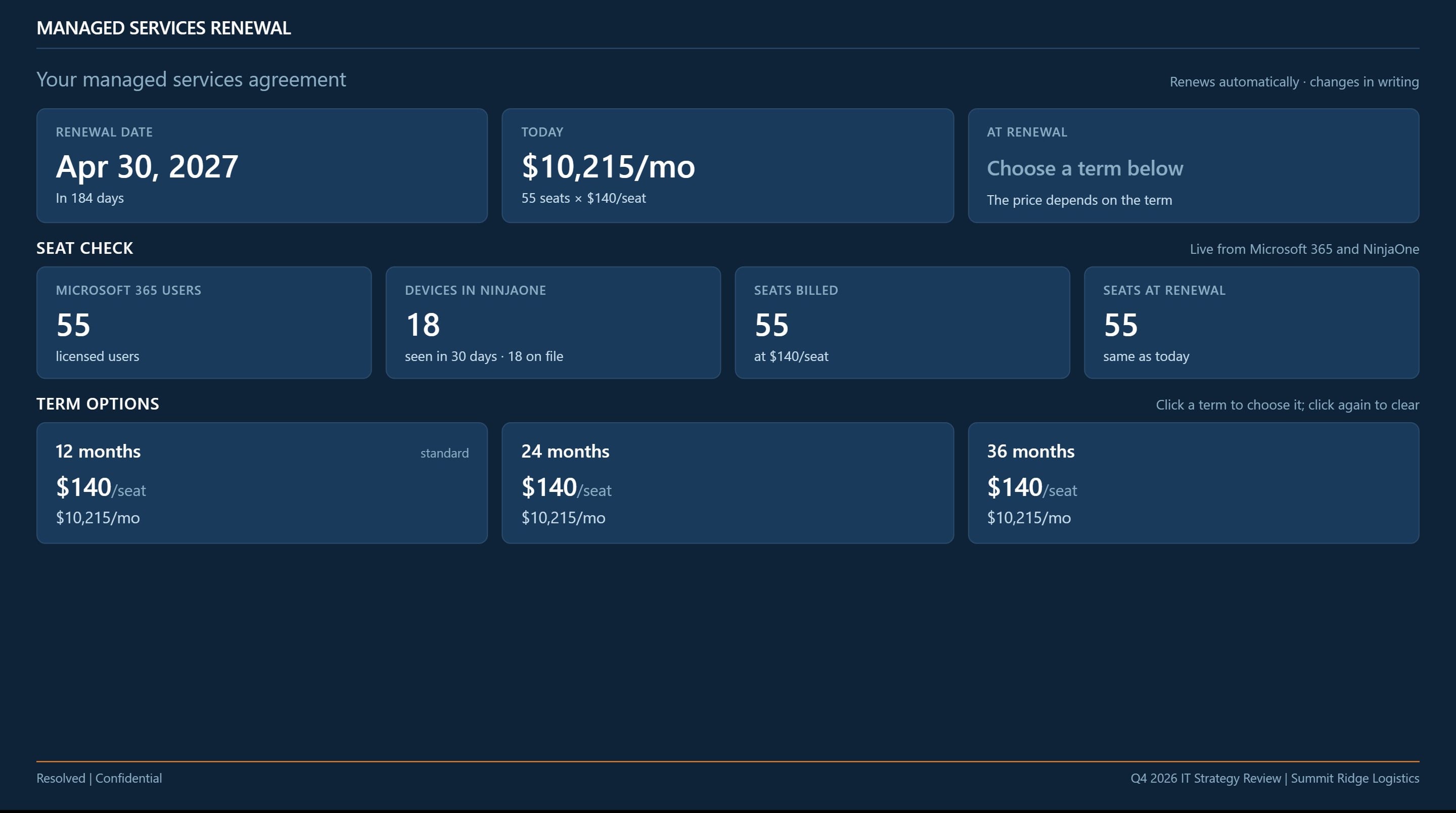Screen dimensions: 1456x813
Task: Click 'Your managed services agreement' heading
Action: tap(191, 80)
